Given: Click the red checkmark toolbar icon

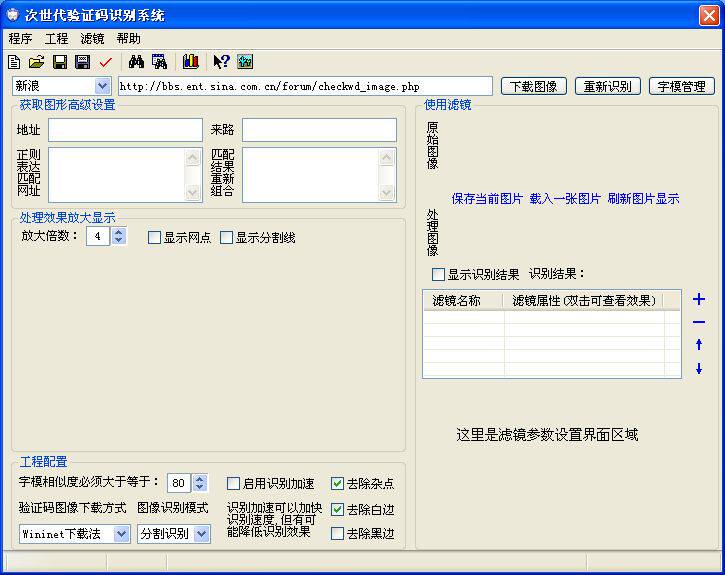Looking at the screenshot, I should 106,61.
